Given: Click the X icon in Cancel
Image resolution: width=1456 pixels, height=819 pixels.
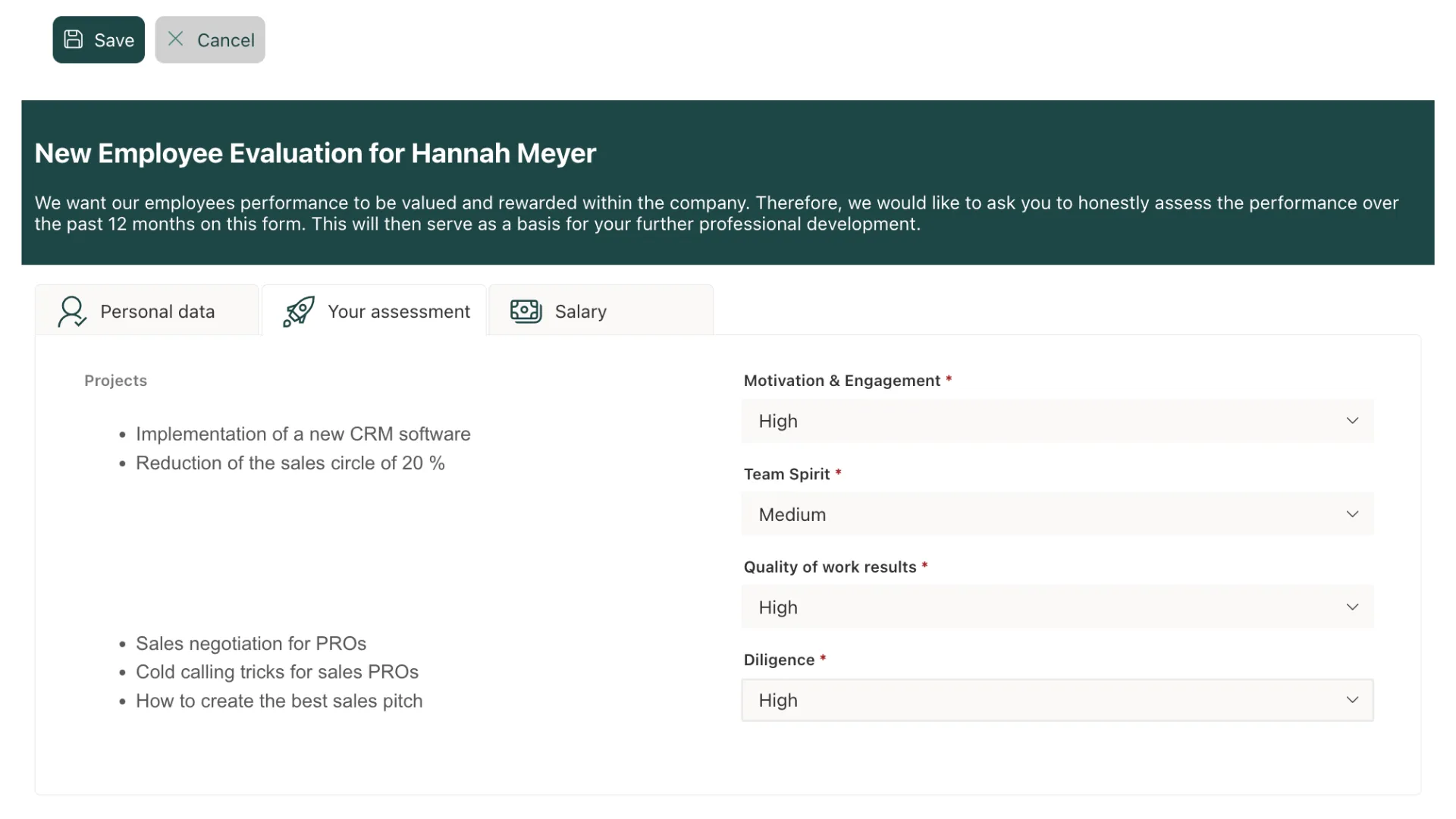Looking at the screenshot, I should tap(175, 39).
